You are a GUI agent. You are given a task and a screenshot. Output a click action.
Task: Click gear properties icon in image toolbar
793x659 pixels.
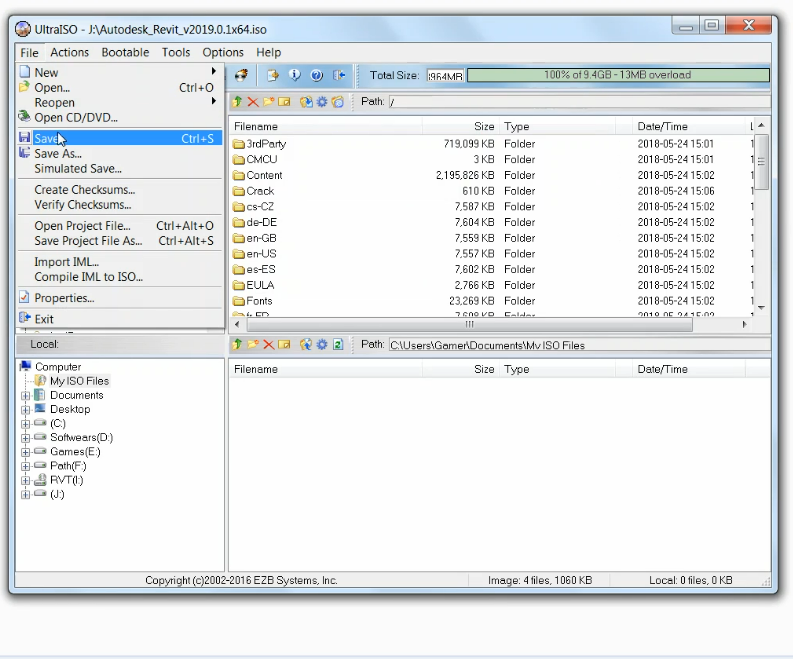point(322,102)
